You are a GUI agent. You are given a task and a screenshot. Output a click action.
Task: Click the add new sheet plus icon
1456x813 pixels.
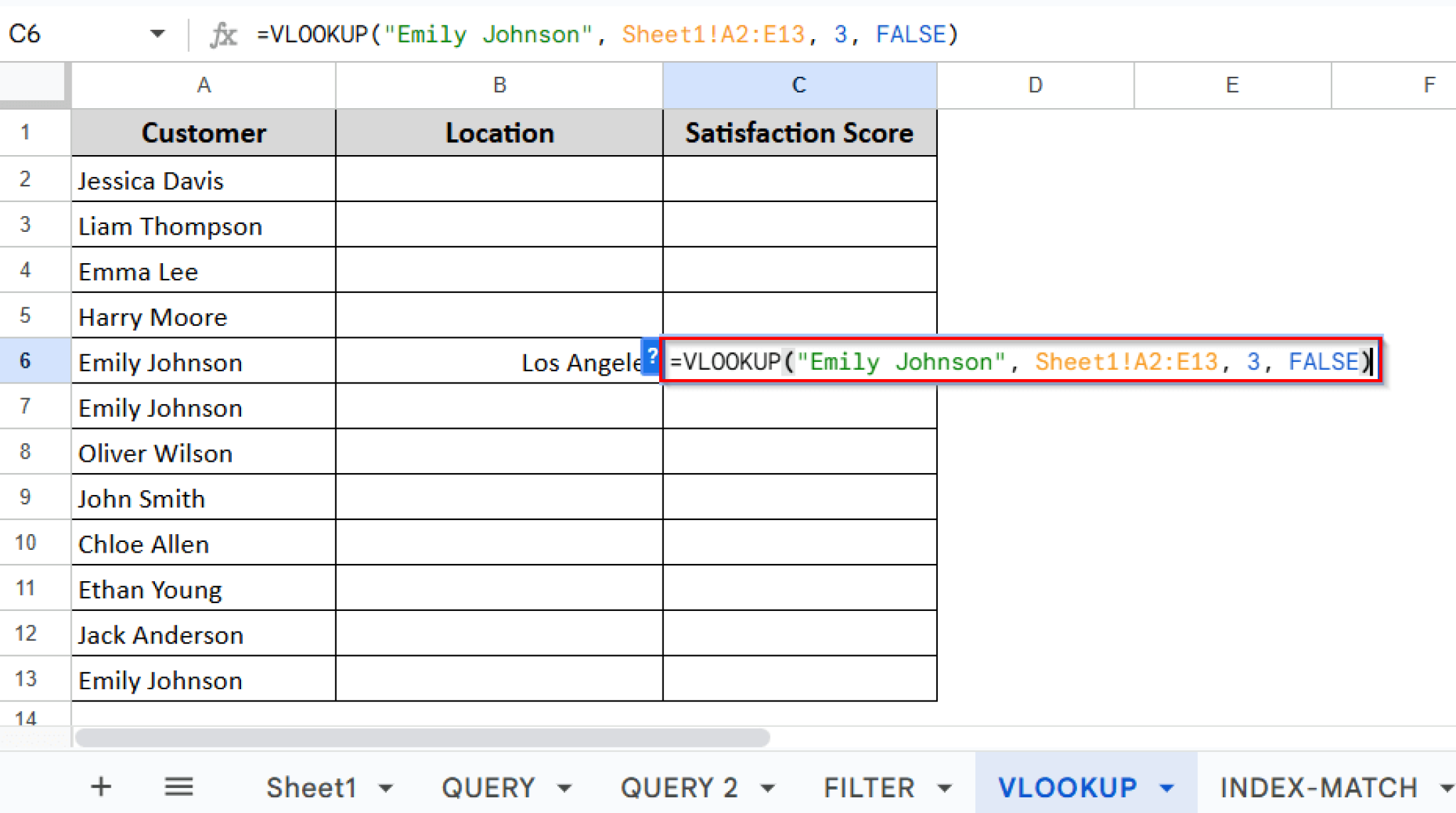click(x=101, y=787)
